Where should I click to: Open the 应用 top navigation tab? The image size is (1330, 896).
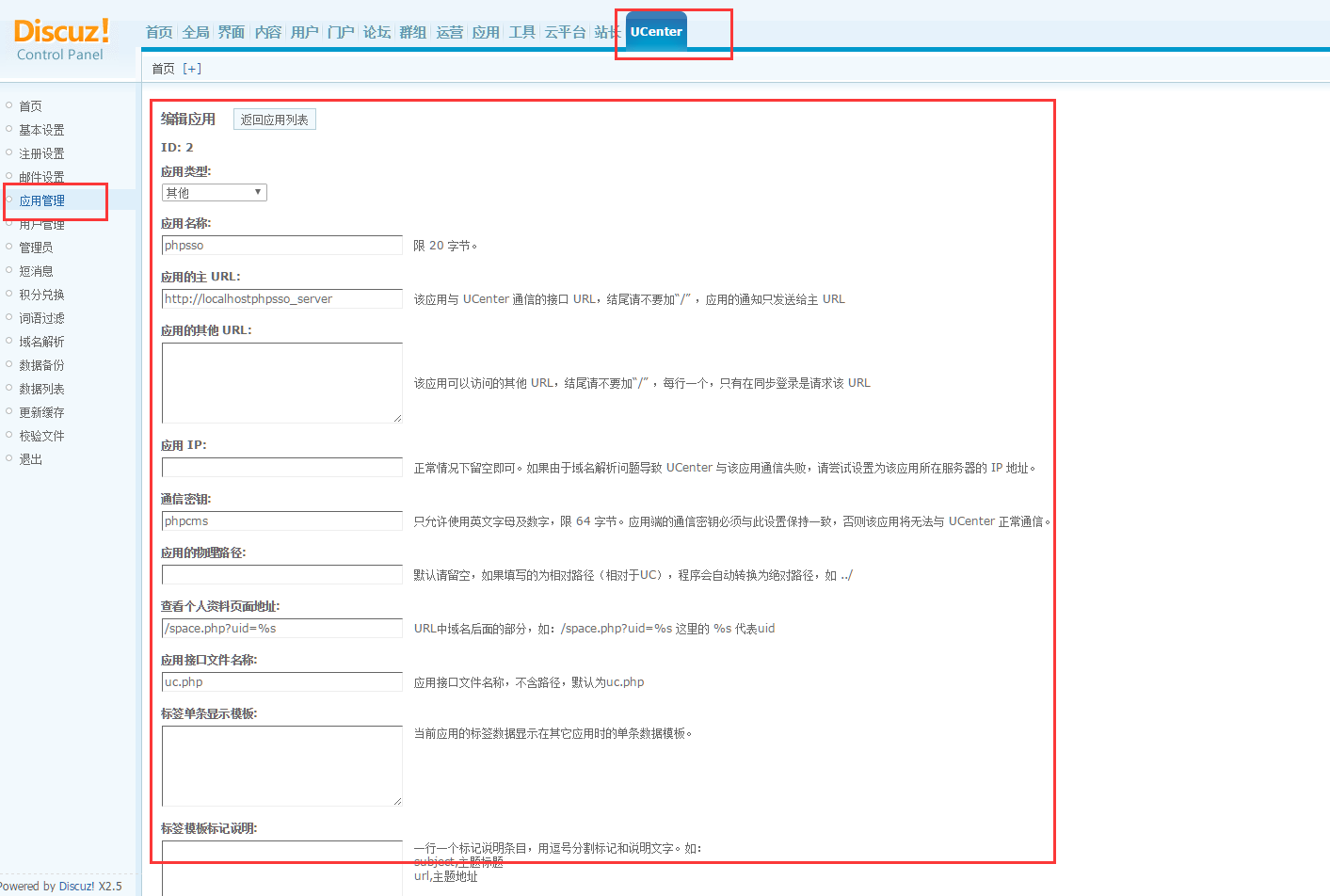pos(486,32)
